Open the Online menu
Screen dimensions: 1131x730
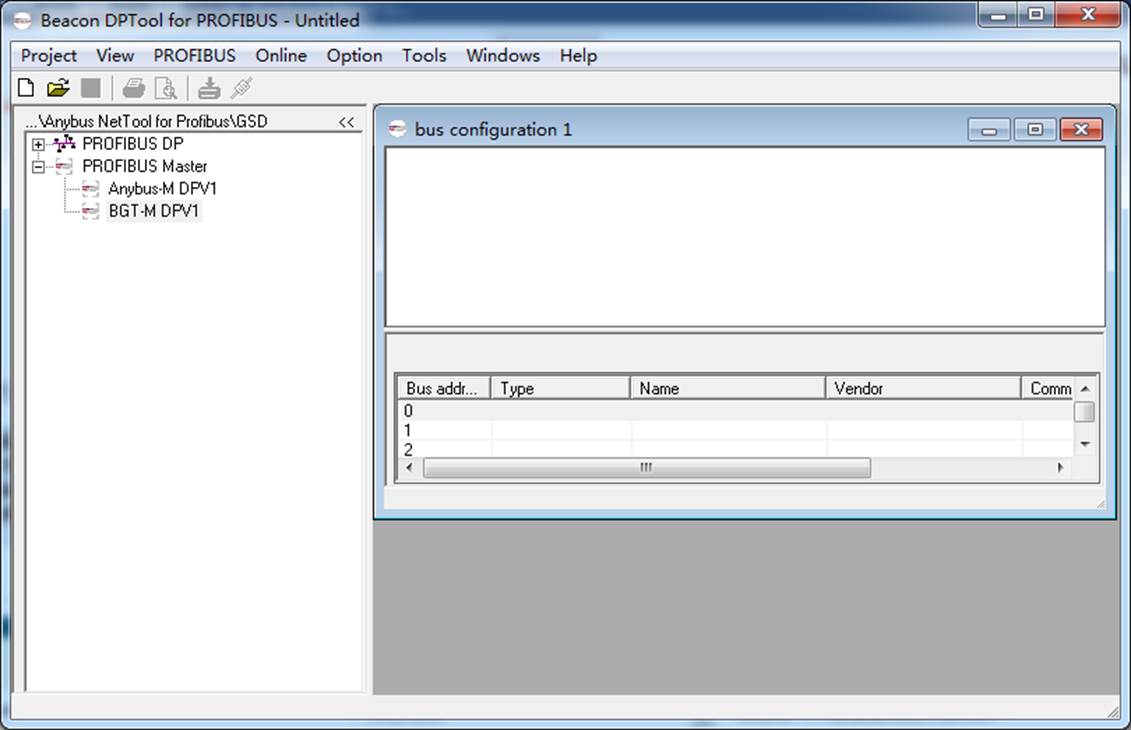(x=281, y=56)
